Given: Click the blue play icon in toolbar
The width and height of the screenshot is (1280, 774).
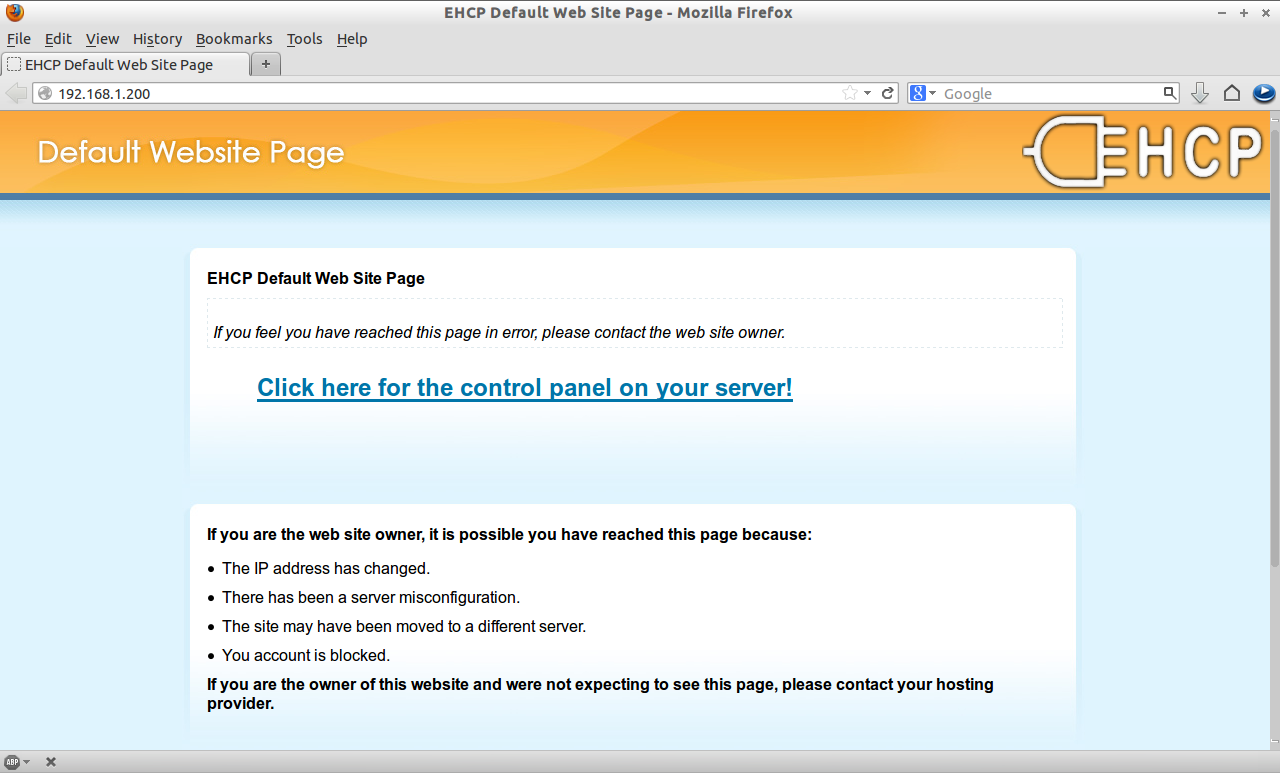Looking at the screenshot, I should [1264, 93].
